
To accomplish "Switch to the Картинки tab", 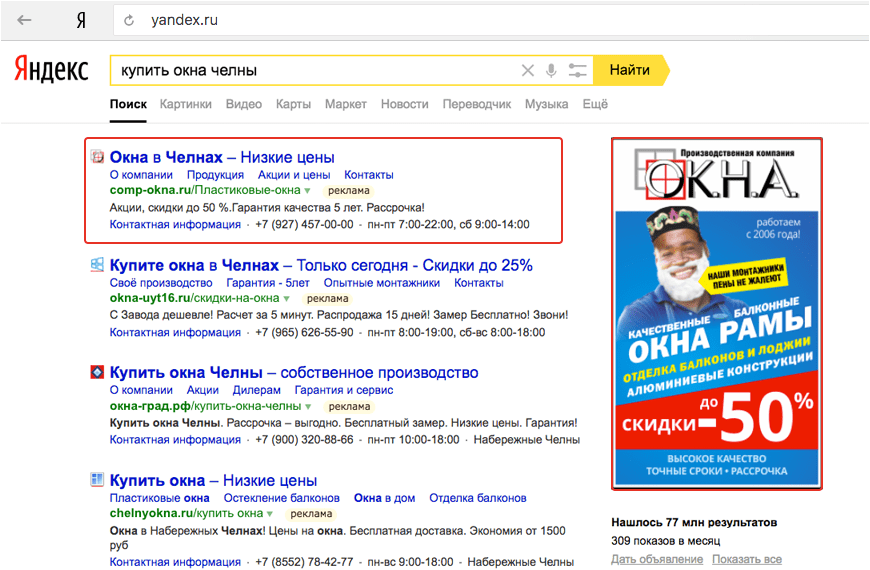I will point(186,104).
